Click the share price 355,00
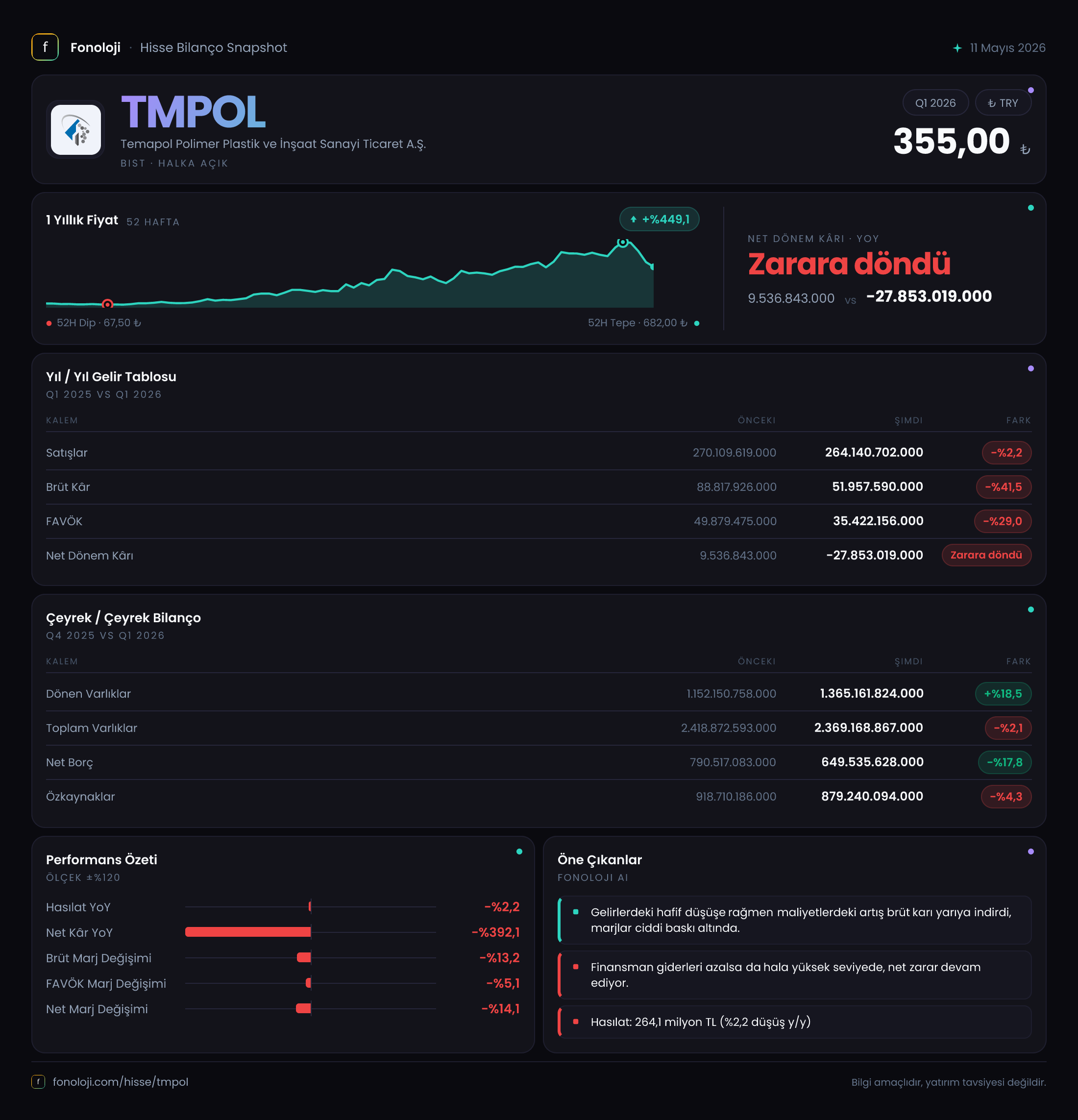This screenshot has width=1078, height=1120. tap(952, 141)
